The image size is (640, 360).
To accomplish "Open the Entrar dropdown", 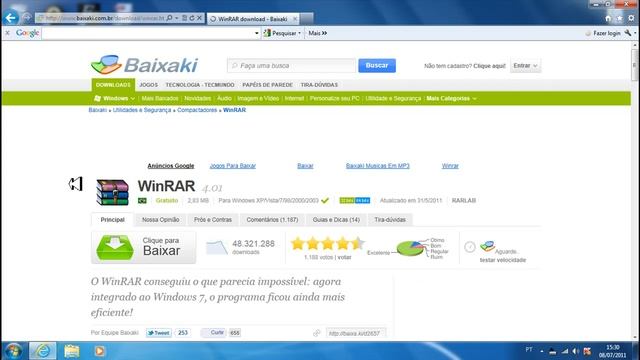I will (x=525, y=66).
